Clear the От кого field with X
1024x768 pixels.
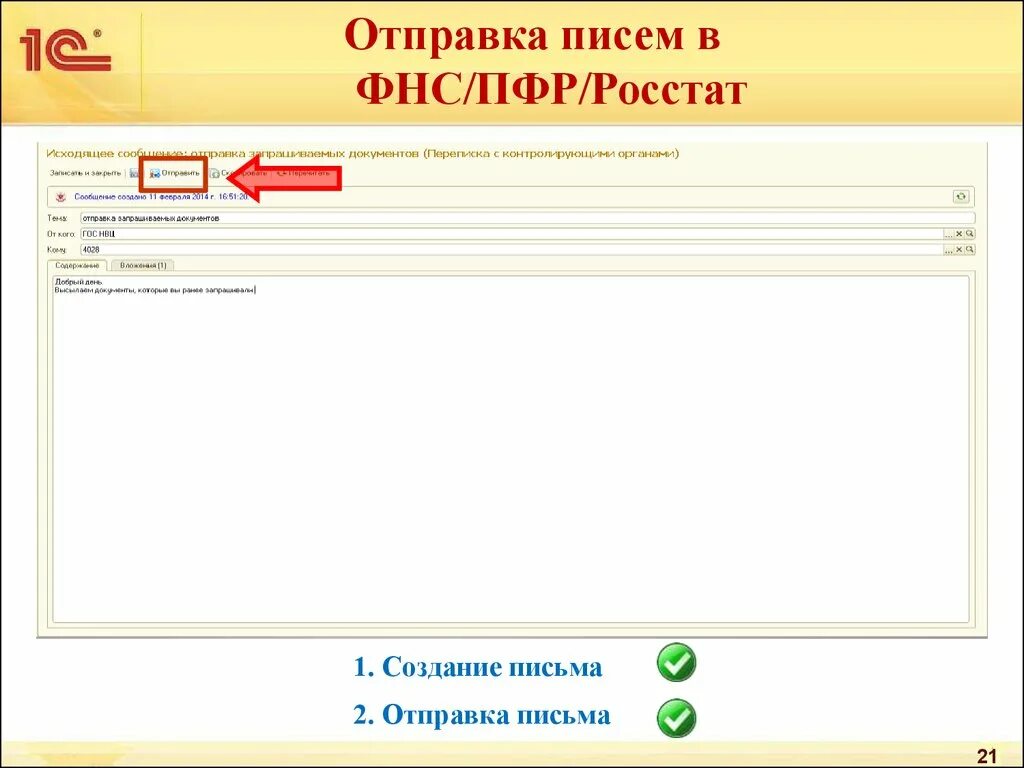959,234
